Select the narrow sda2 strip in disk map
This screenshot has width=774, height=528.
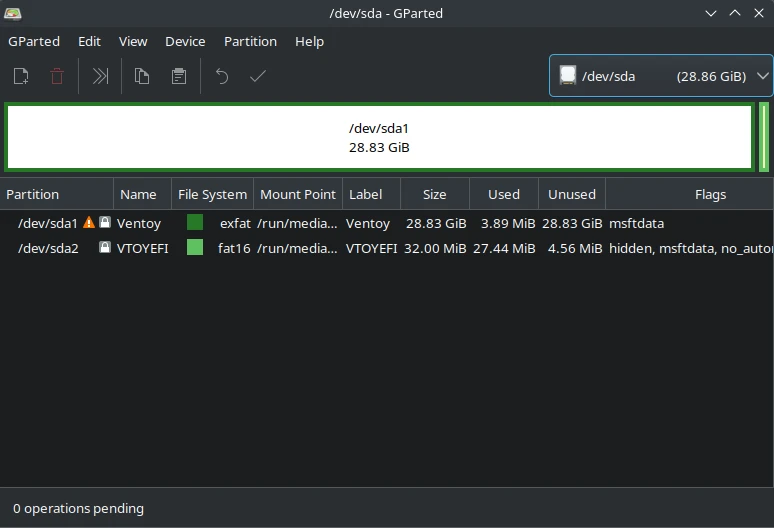[764, 137]
